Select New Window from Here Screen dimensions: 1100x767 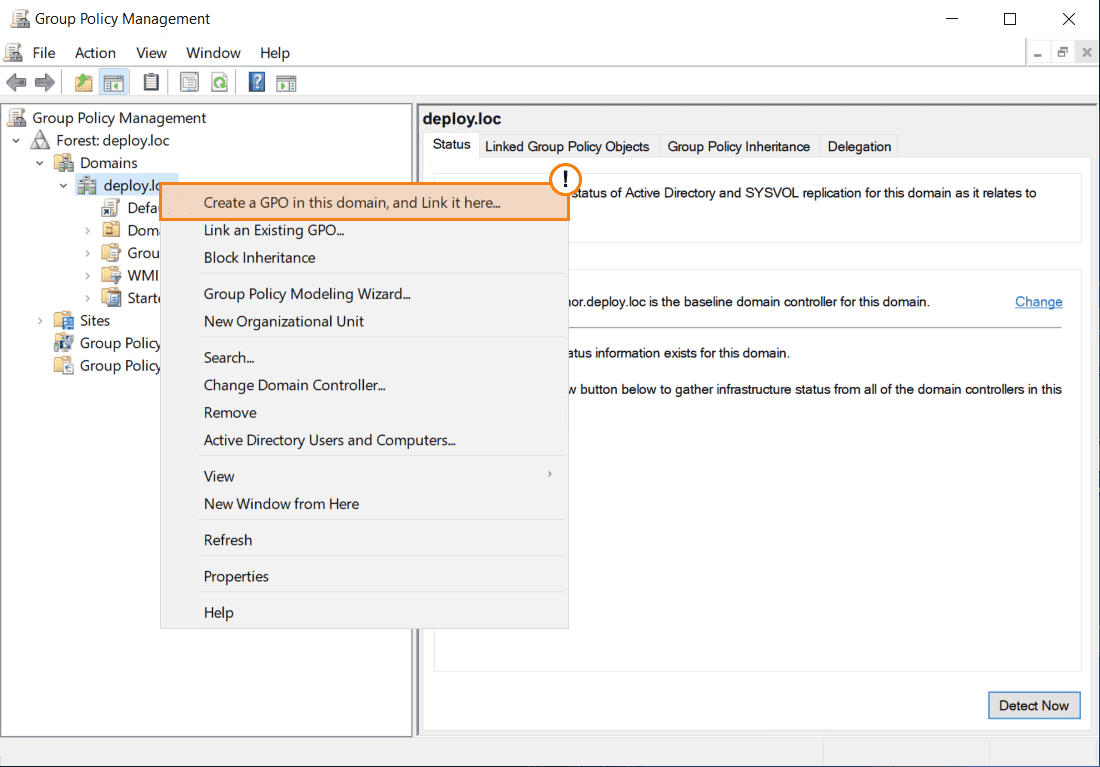(x=364, y=504)
